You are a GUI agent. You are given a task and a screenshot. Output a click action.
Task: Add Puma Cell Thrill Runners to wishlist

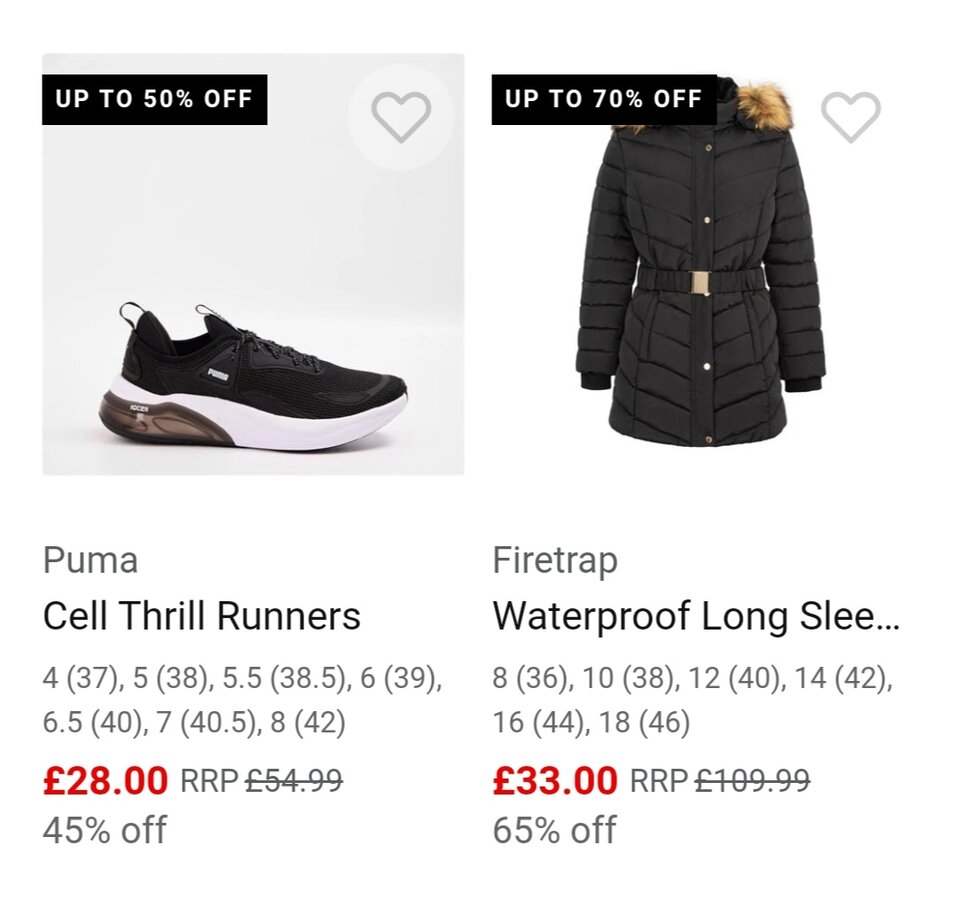[x=401, y=117]
